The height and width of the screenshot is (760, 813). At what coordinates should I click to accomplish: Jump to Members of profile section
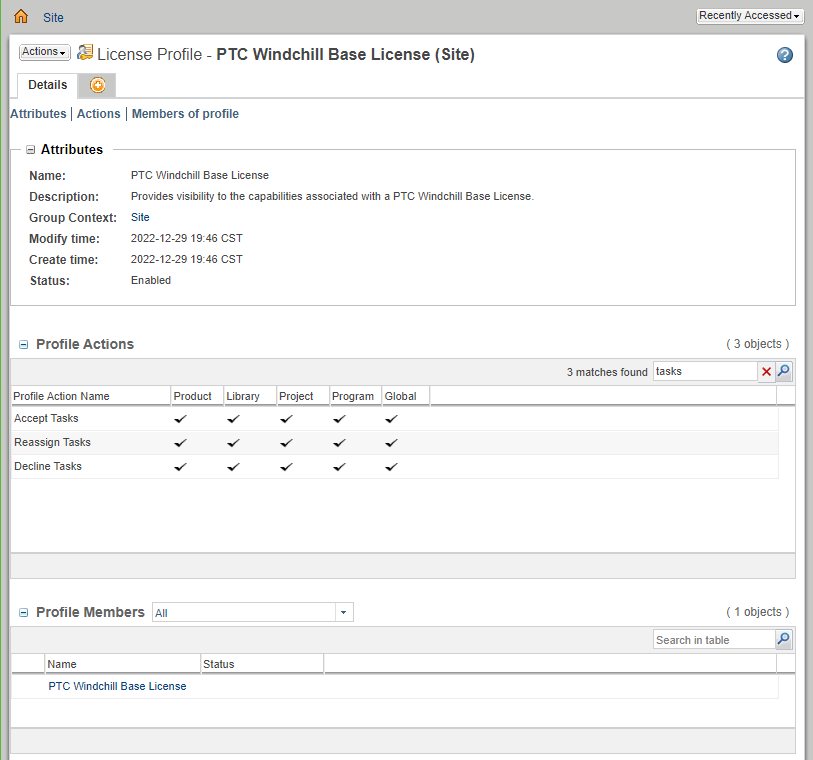185,114
